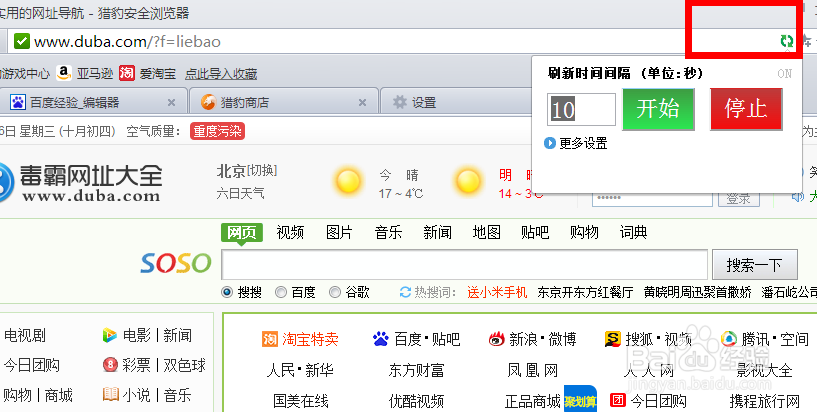
Task: Close the 百度经验_编辑器 tab
Action: pyautogui.click(x=171, y=103)
